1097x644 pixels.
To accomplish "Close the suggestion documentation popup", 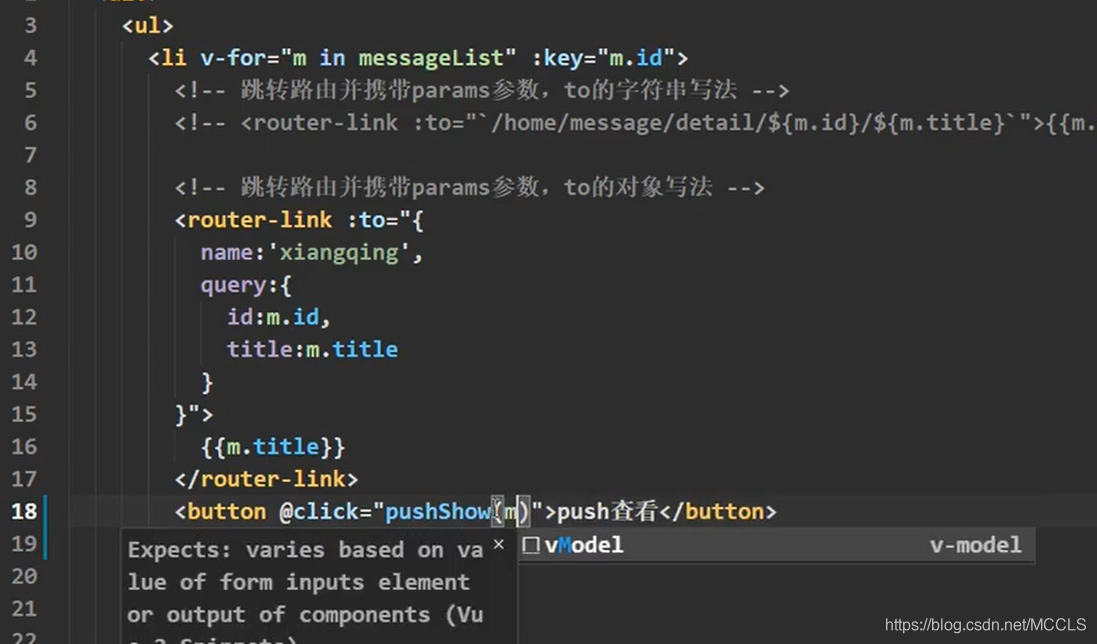I will pos(498,544).
